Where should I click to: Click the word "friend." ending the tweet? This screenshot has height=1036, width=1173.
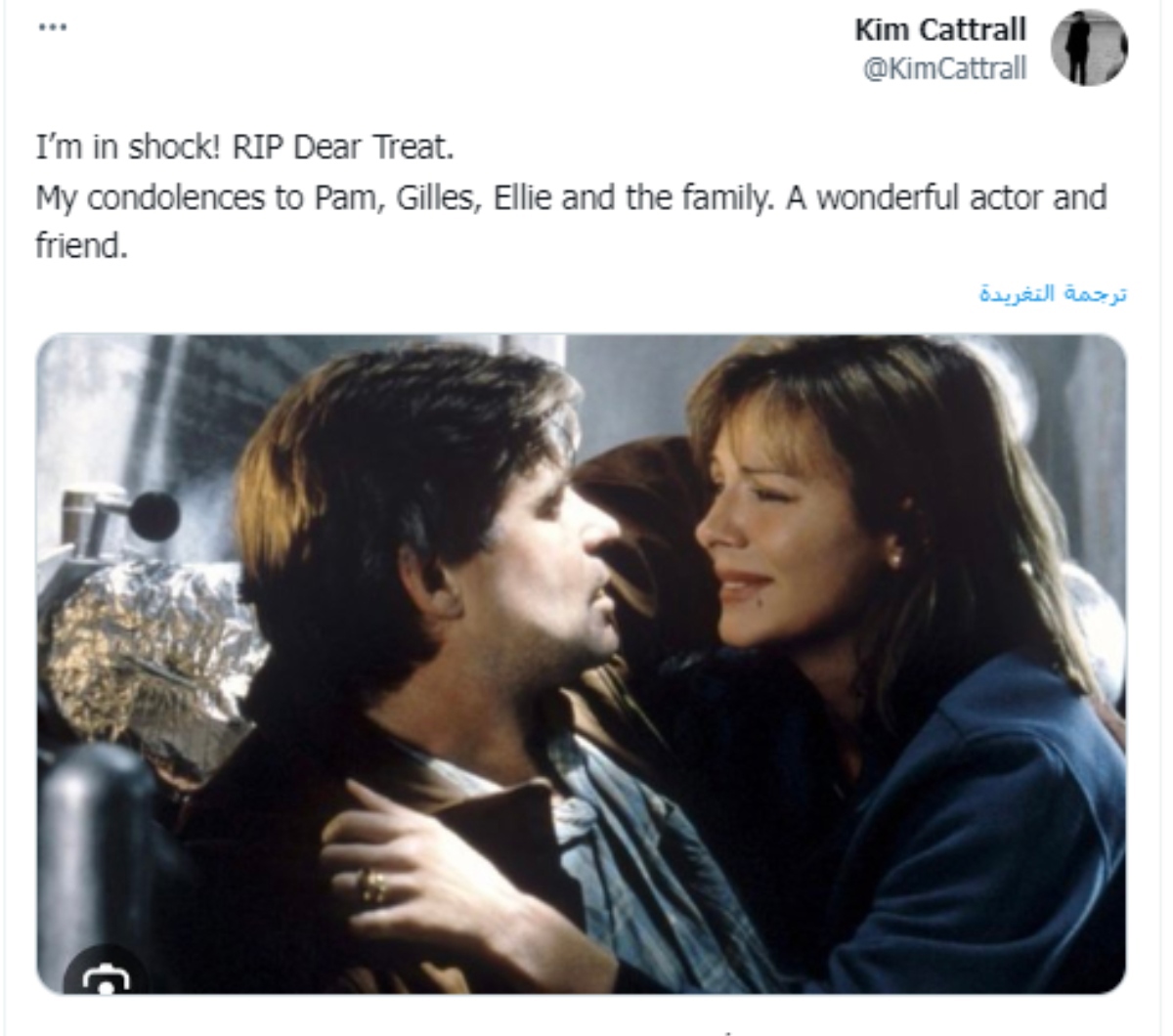click(81, 244)
